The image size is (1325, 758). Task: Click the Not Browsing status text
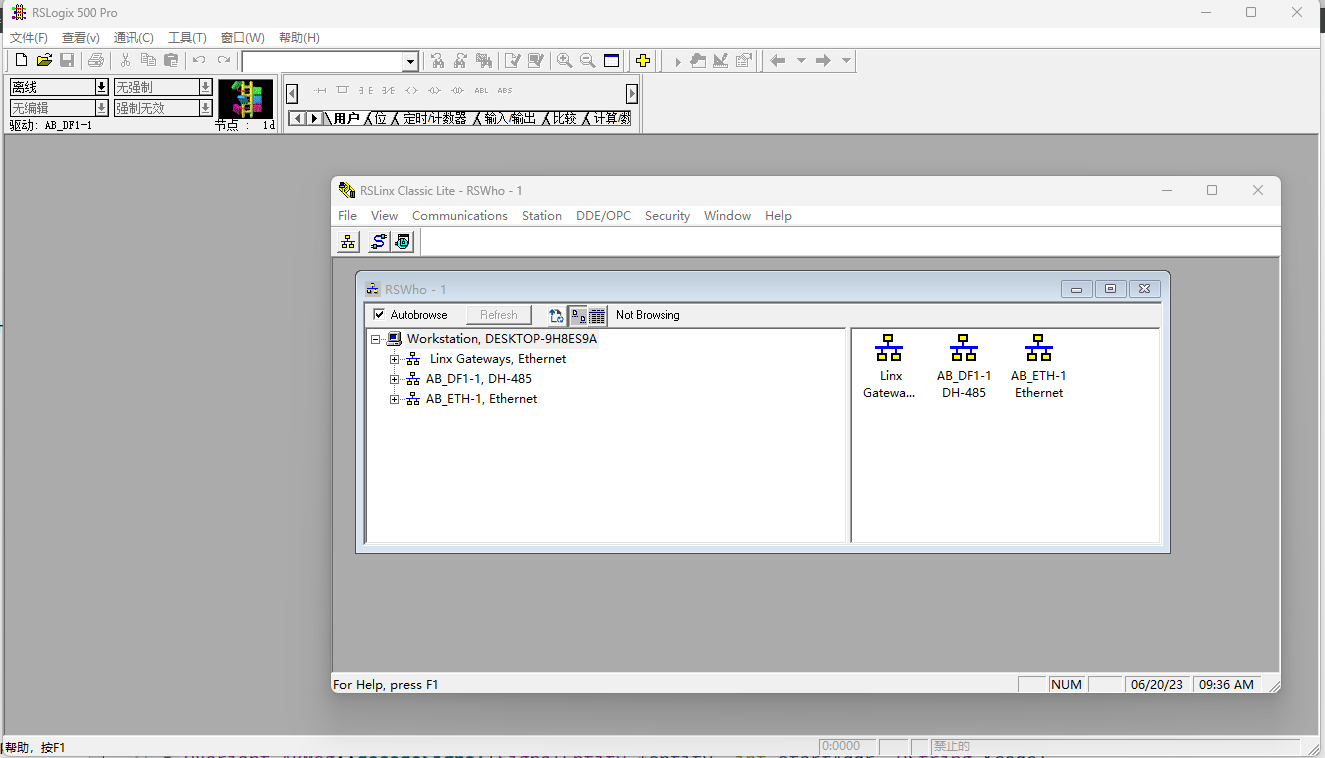647,315
